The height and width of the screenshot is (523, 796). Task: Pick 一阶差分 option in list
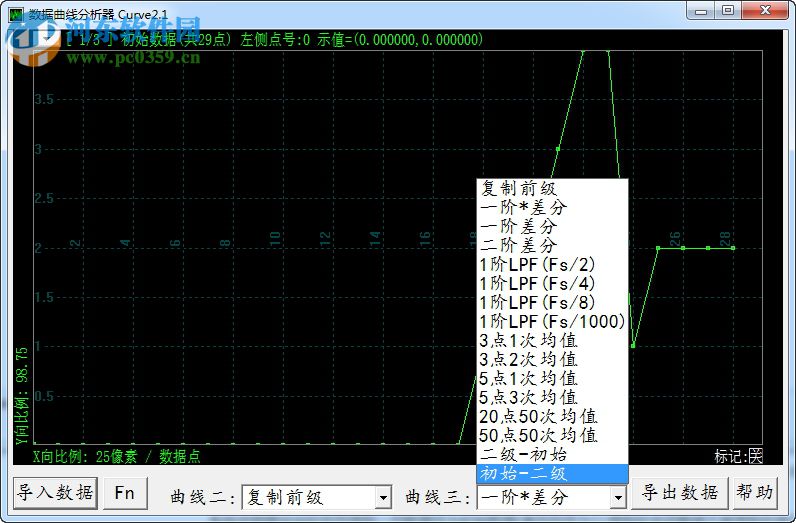coord(552,226)
